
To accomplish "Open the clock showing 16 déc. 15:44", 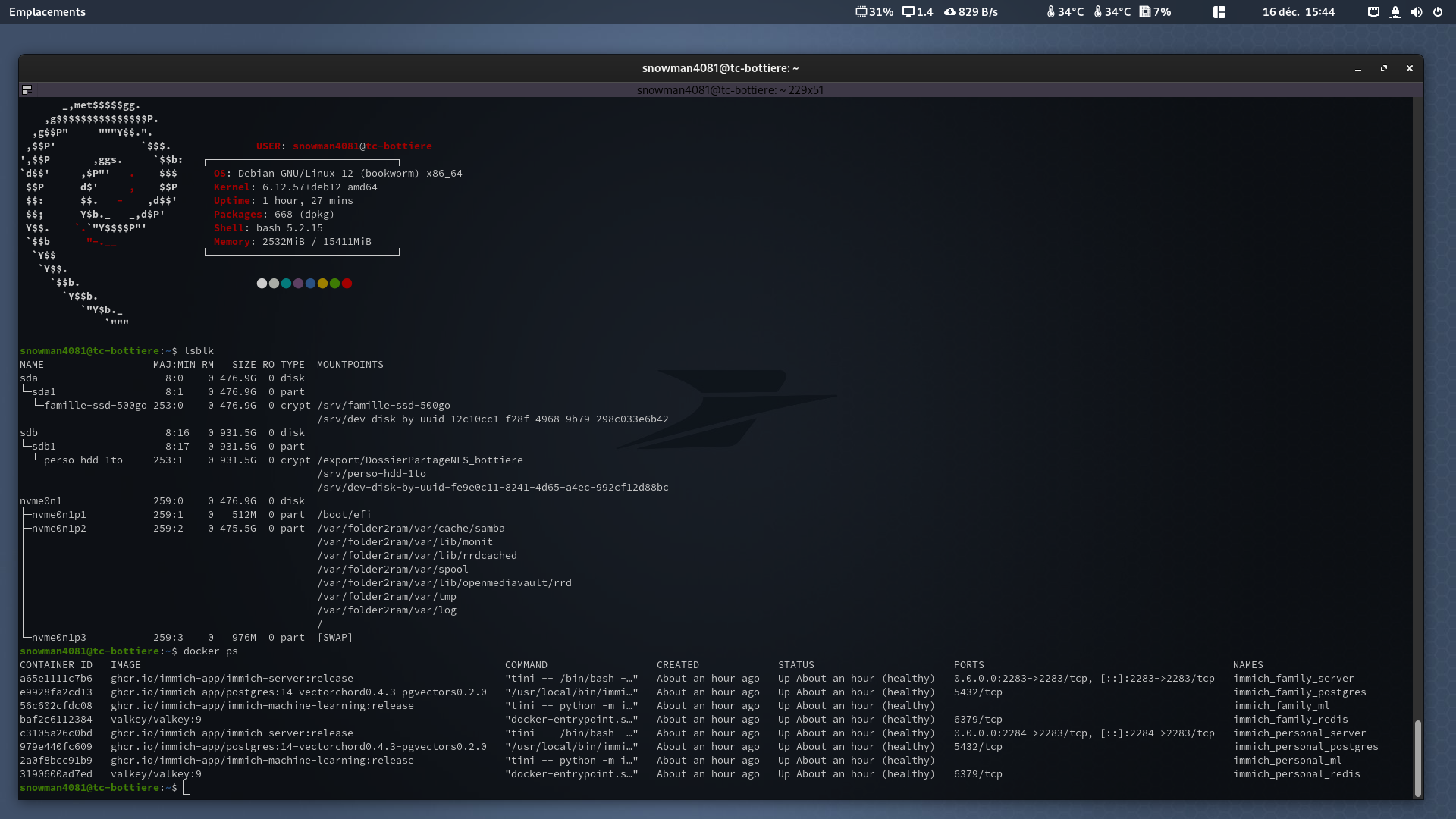I will point(1298,12).
